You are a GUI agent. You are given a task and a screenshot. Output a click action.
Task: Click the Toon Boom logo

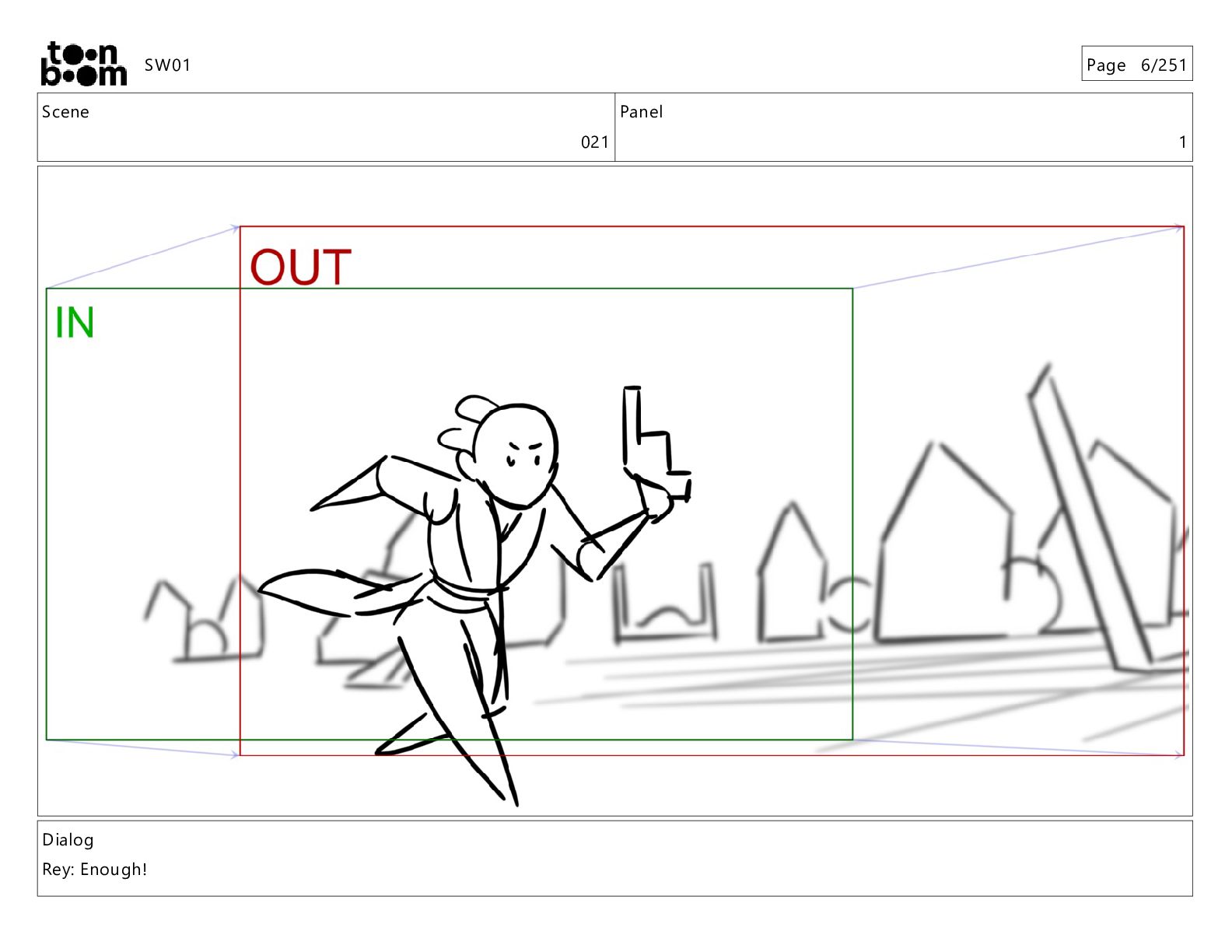point(83,64)
